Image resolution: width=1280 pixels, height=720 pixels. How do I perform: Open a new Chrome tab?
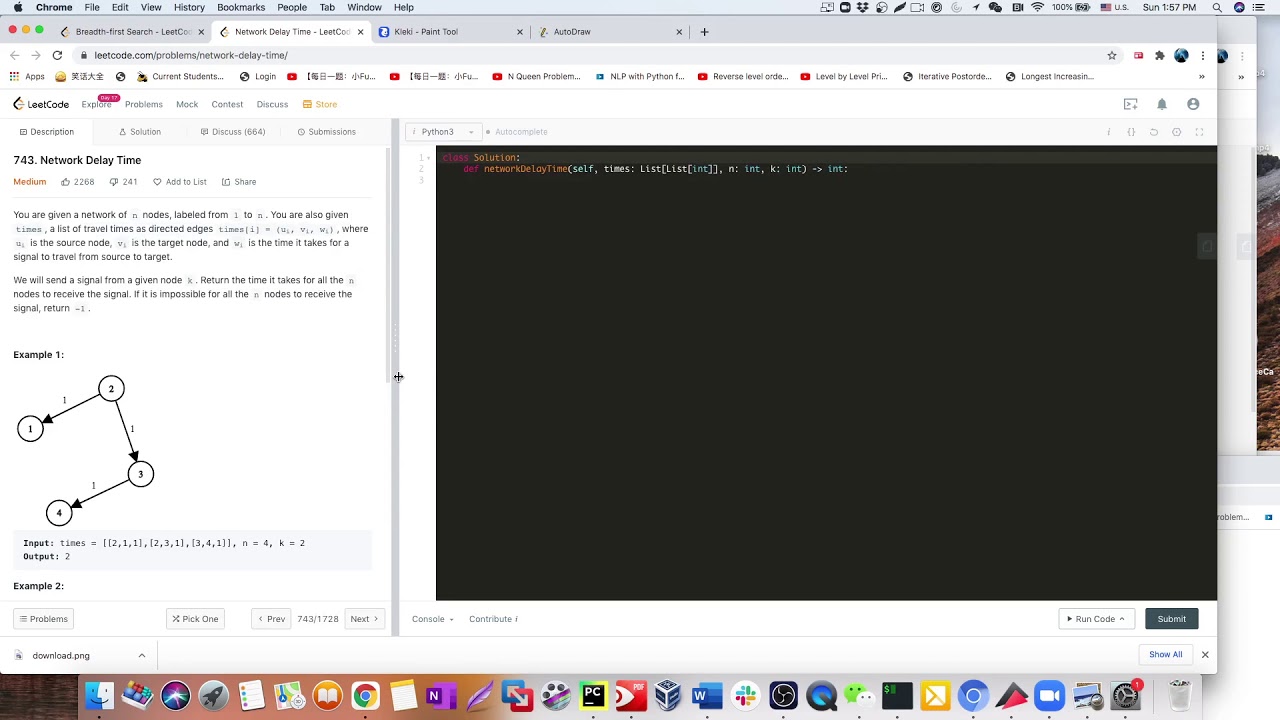click(704, 31)
